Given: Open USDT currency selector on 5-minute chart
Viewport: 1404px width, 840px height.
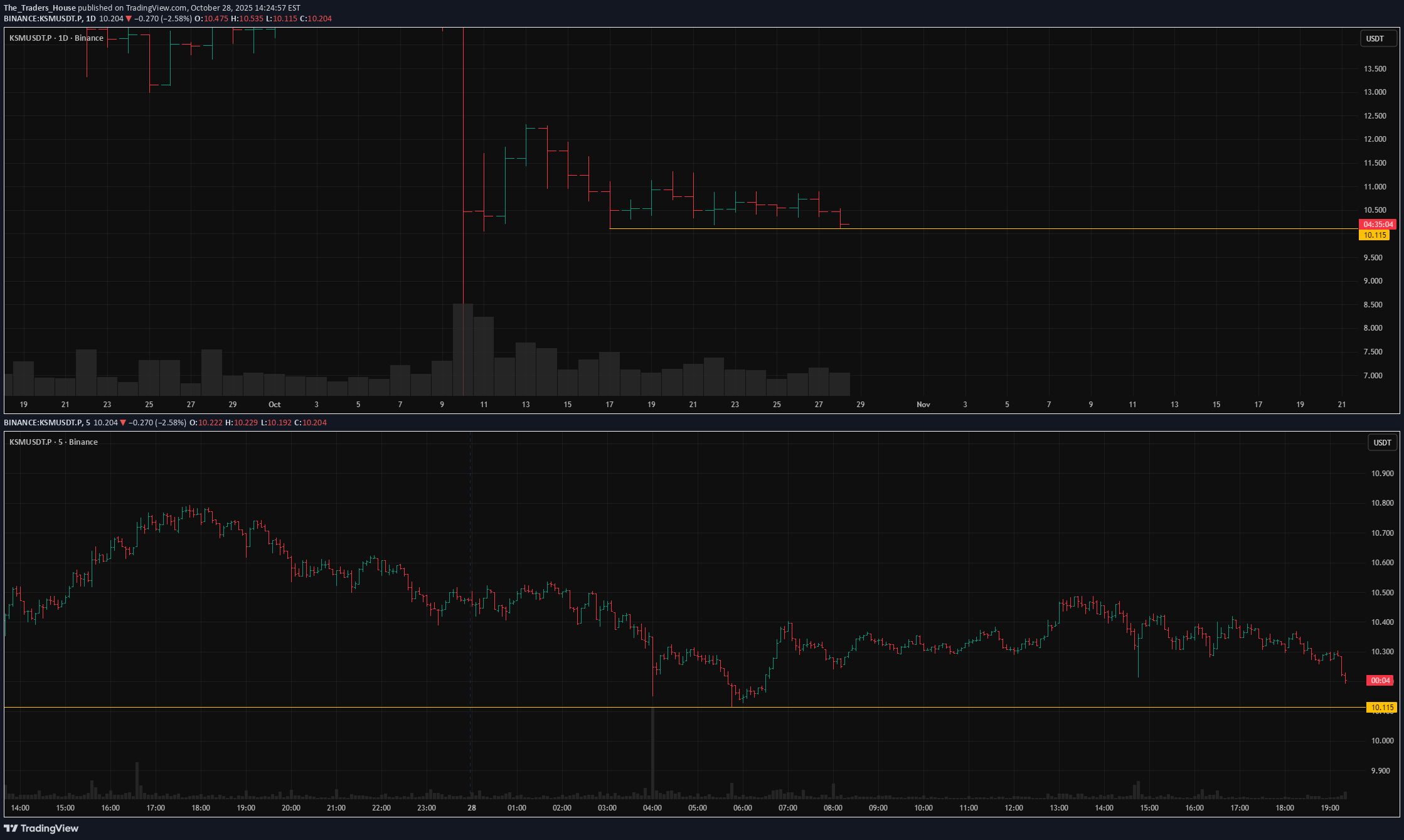Looking at the screenshot, I should (x=1382, y=443).
